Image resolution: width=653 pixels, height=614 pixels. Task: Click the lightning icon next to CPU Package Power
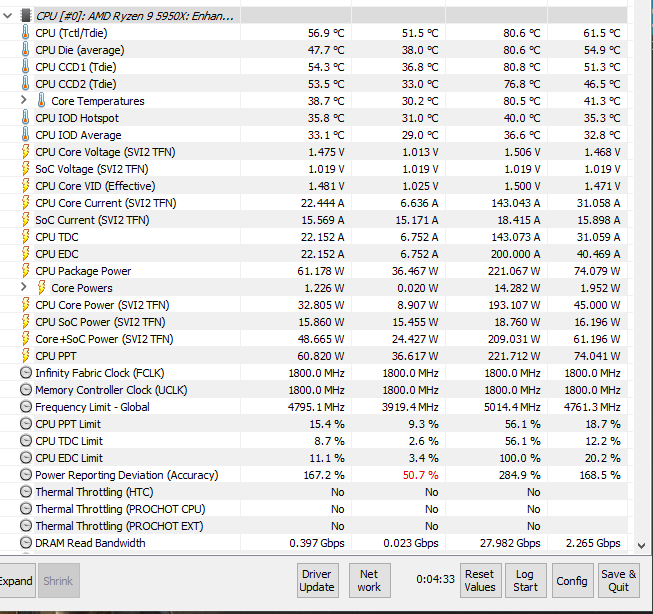(x=25, y=271)
